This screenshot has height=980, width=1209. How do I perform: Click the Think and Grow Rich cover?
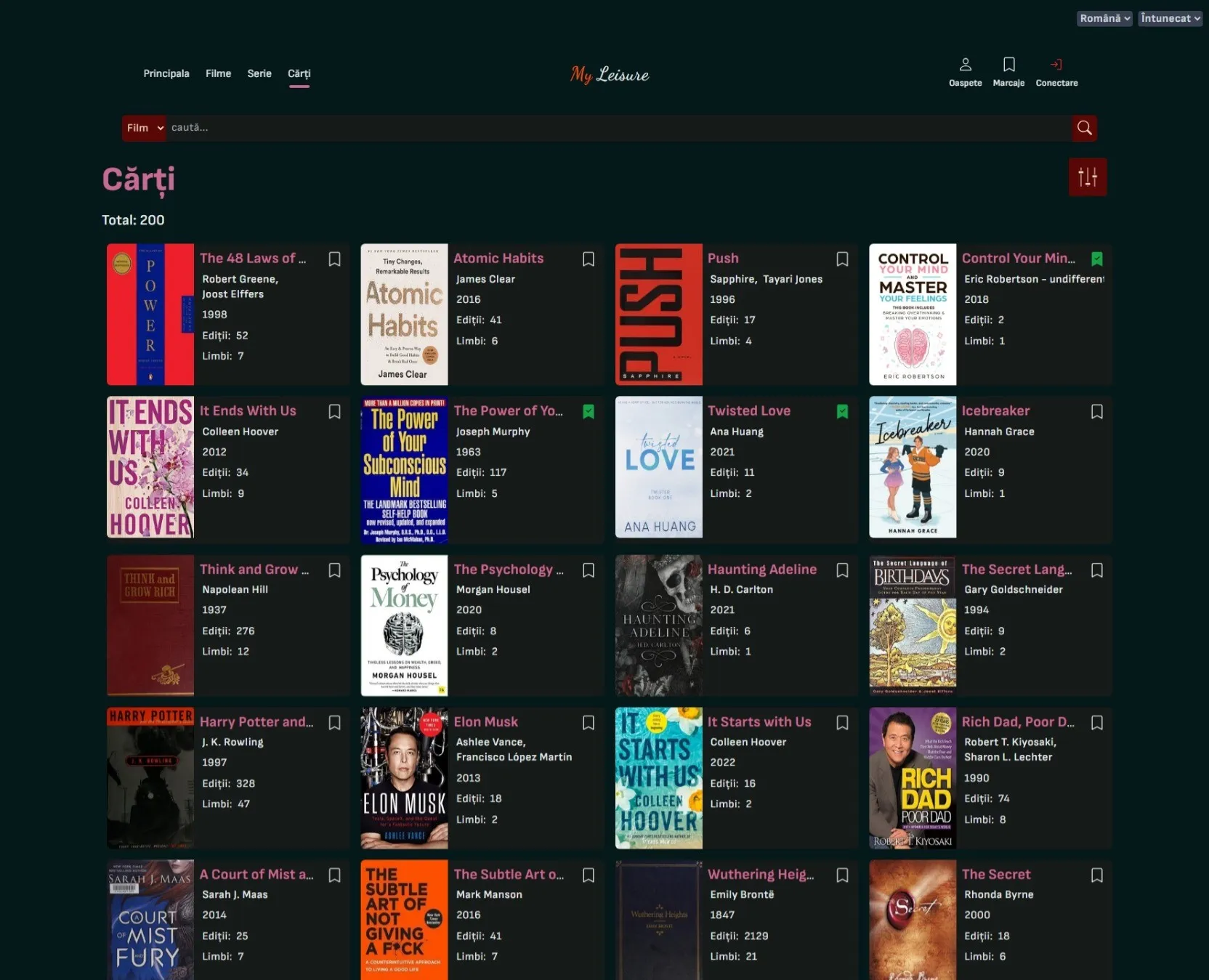[x=150, y=625]
